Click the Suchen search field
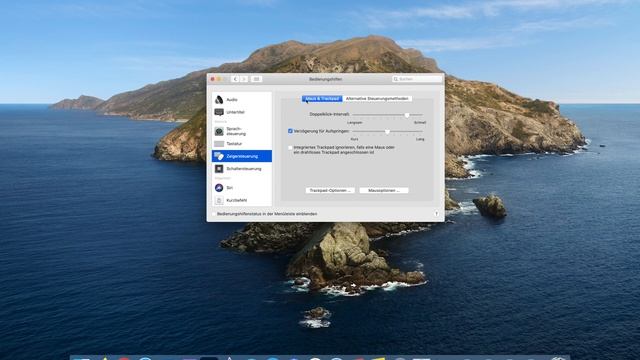Screen dimensions: 640x360 click(x=417, y=79)
